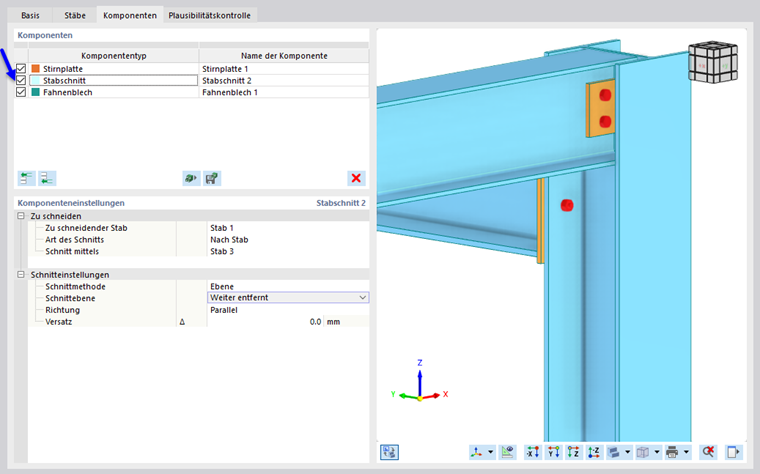Delete selected component red X
760x474 pixels.
[356, 178]
